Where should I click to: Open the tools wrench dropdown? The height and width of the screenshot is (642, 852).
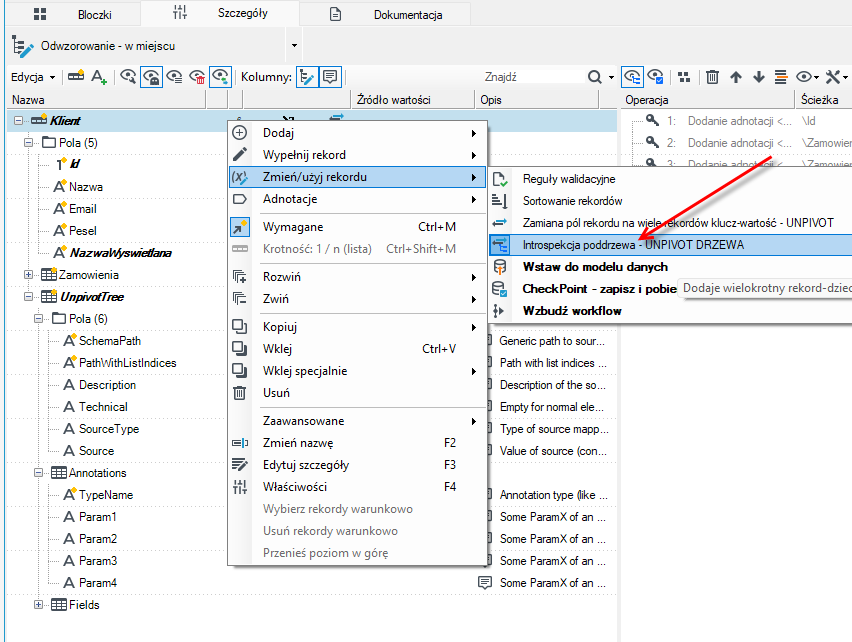(x=837, y=77)
